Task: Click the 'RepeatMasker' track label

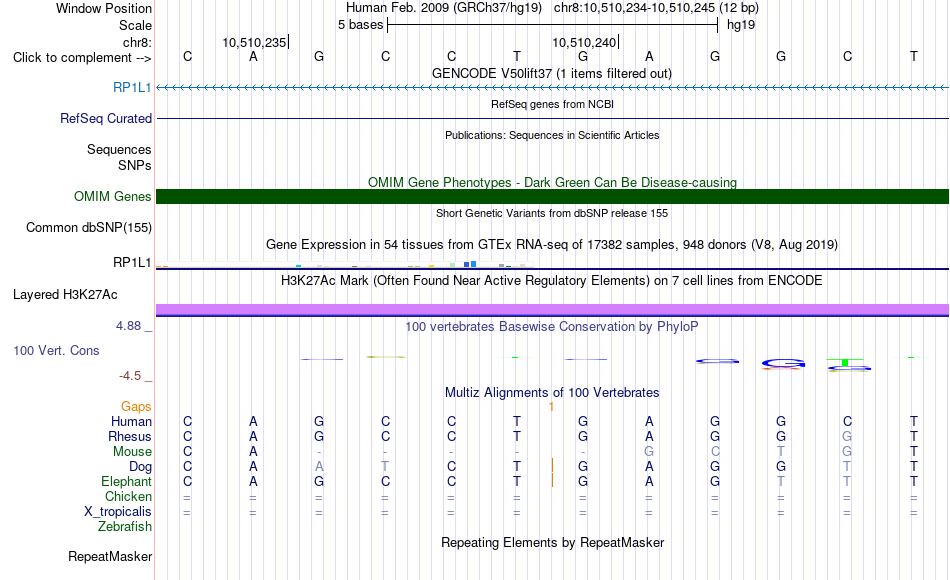Action: point(110,556)
